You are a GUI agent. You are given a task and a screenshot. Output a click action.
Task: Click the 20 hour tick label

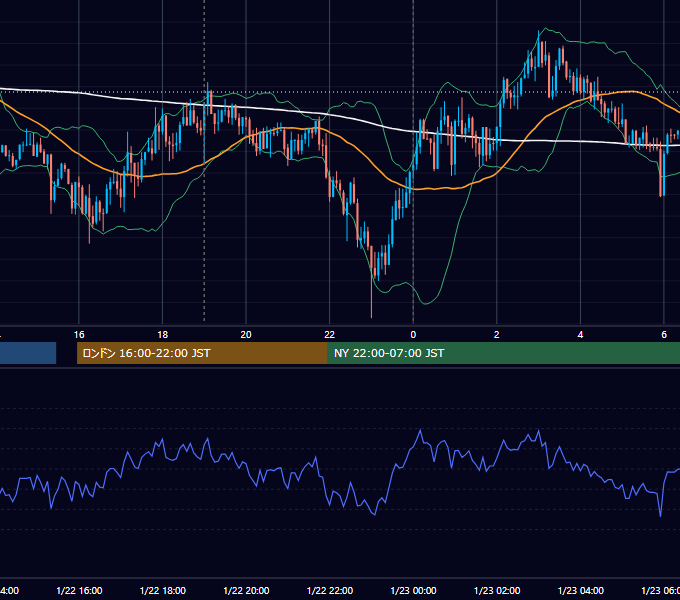(x=246, y=335)
